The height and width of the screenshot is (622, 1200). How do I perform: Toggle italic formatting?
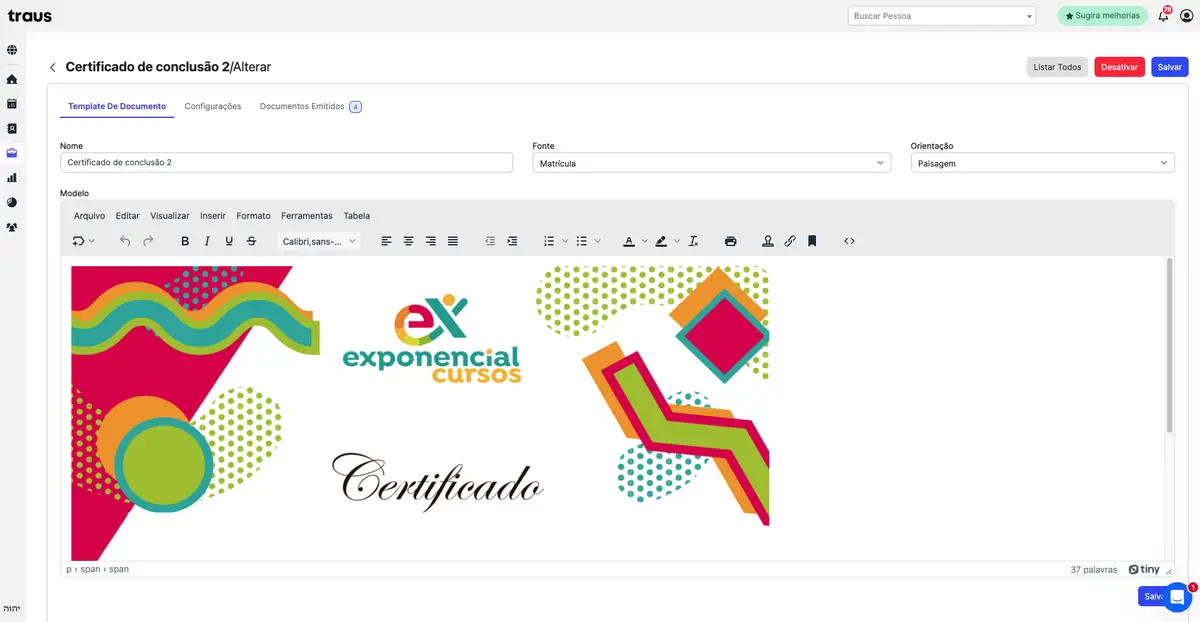tap(207, 241)
